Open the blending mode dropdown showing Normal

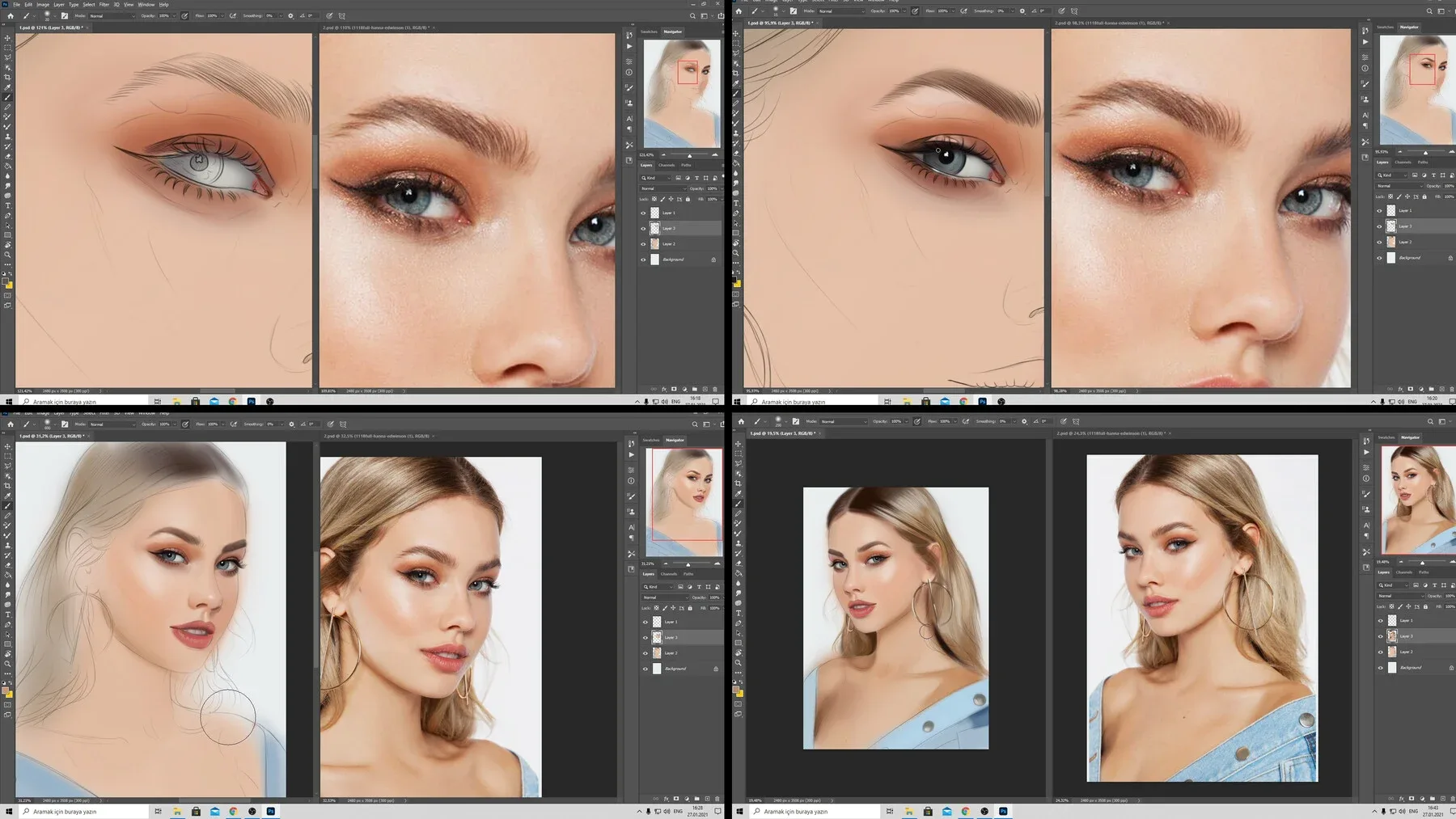[x=663, y=188]
